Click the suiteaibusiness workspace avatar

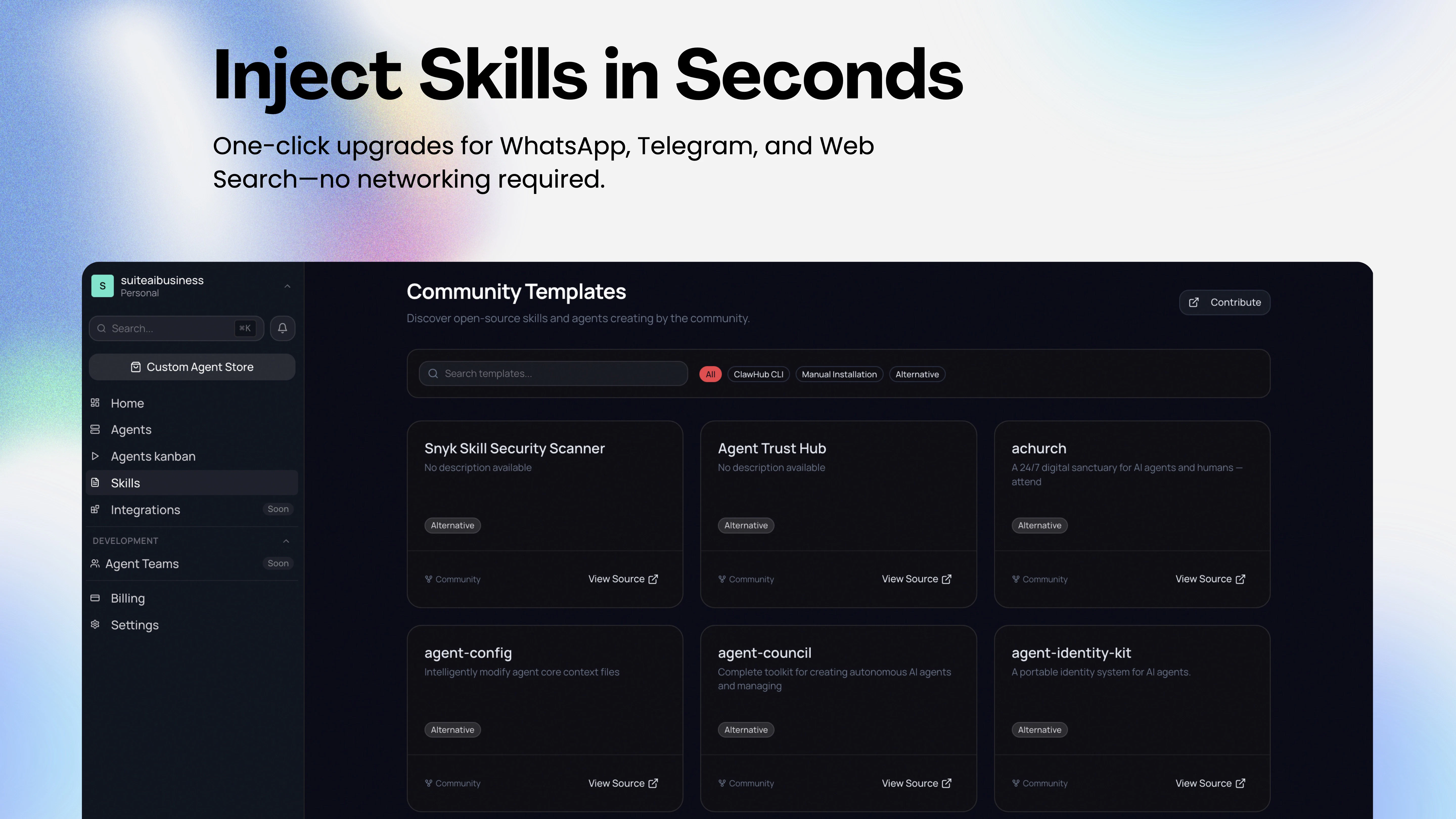[x=102, y=286]
